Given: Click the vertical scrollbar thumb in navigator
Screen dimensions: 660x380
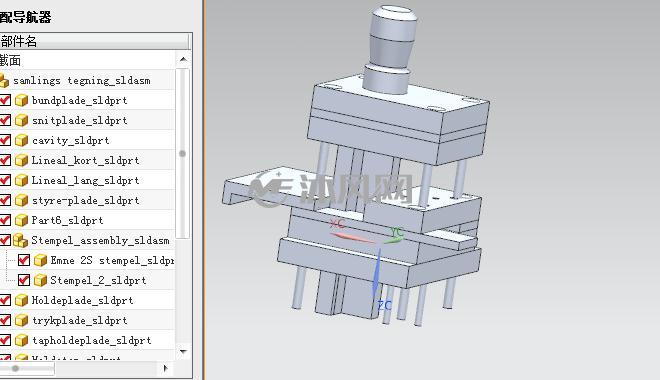Looking at the screenshot, I should (183, 154).
